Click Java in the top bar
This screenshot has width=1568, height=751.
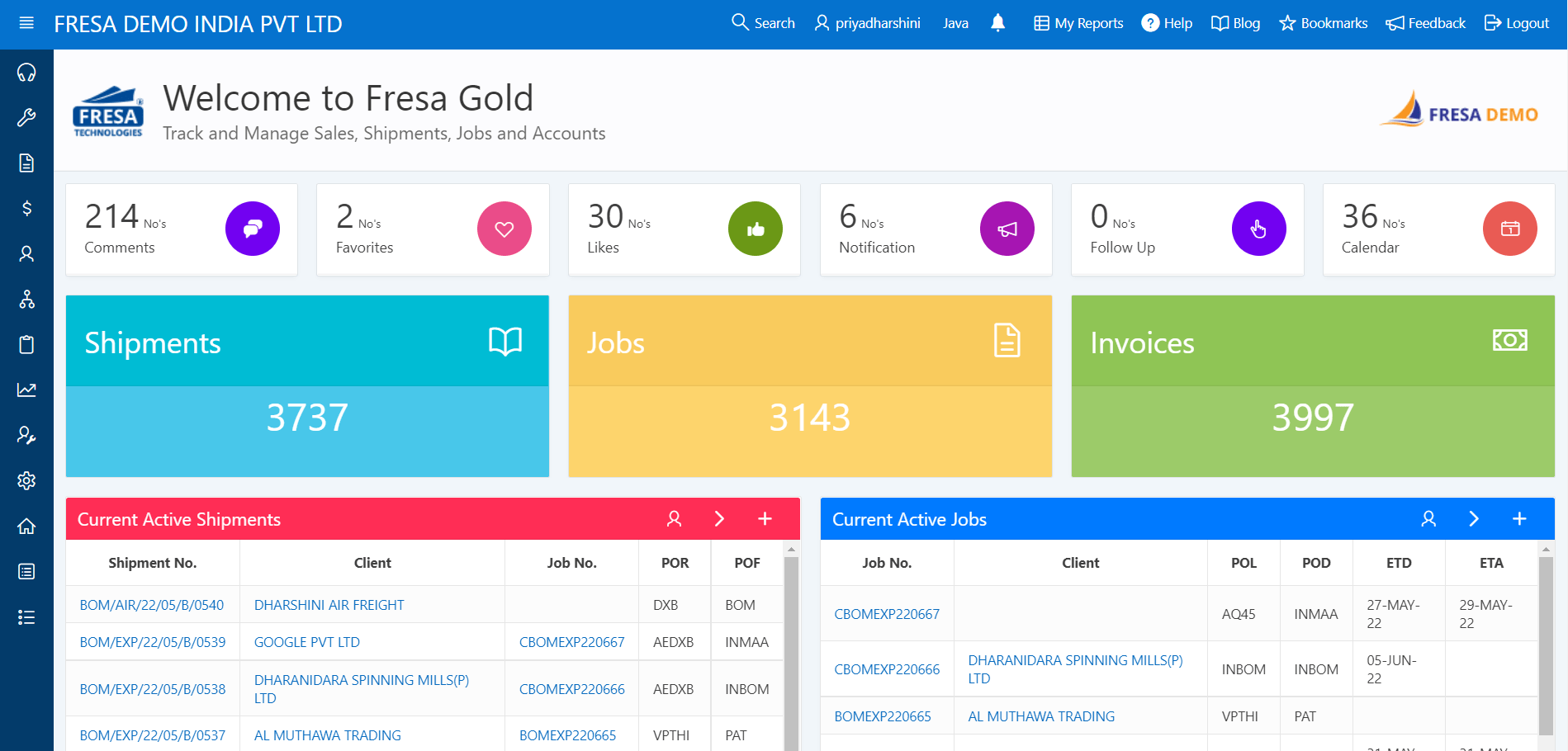coord(956,23)
